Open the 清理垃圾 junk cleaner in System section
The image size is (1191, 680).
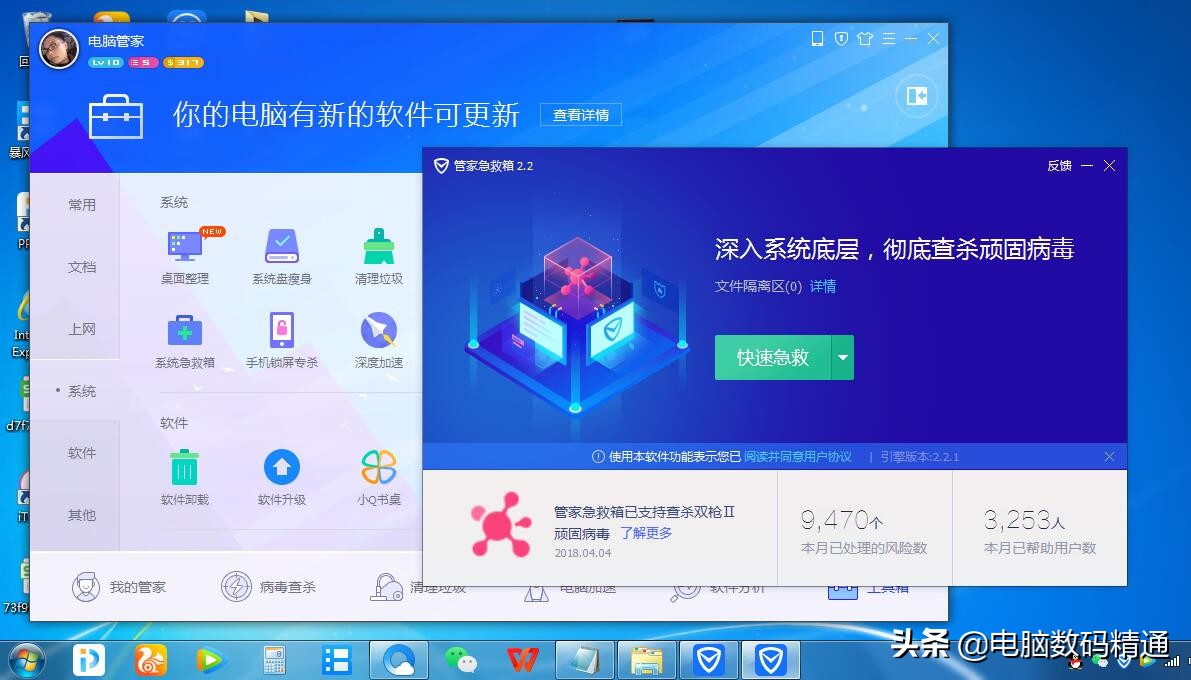click(x=377, y=252)
